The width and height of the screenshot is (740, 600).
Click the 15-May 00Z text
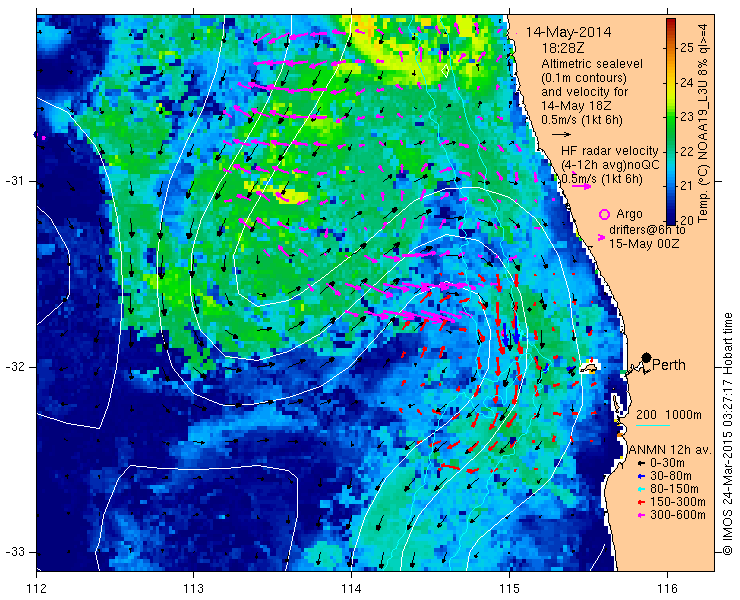tap(644, 244)
